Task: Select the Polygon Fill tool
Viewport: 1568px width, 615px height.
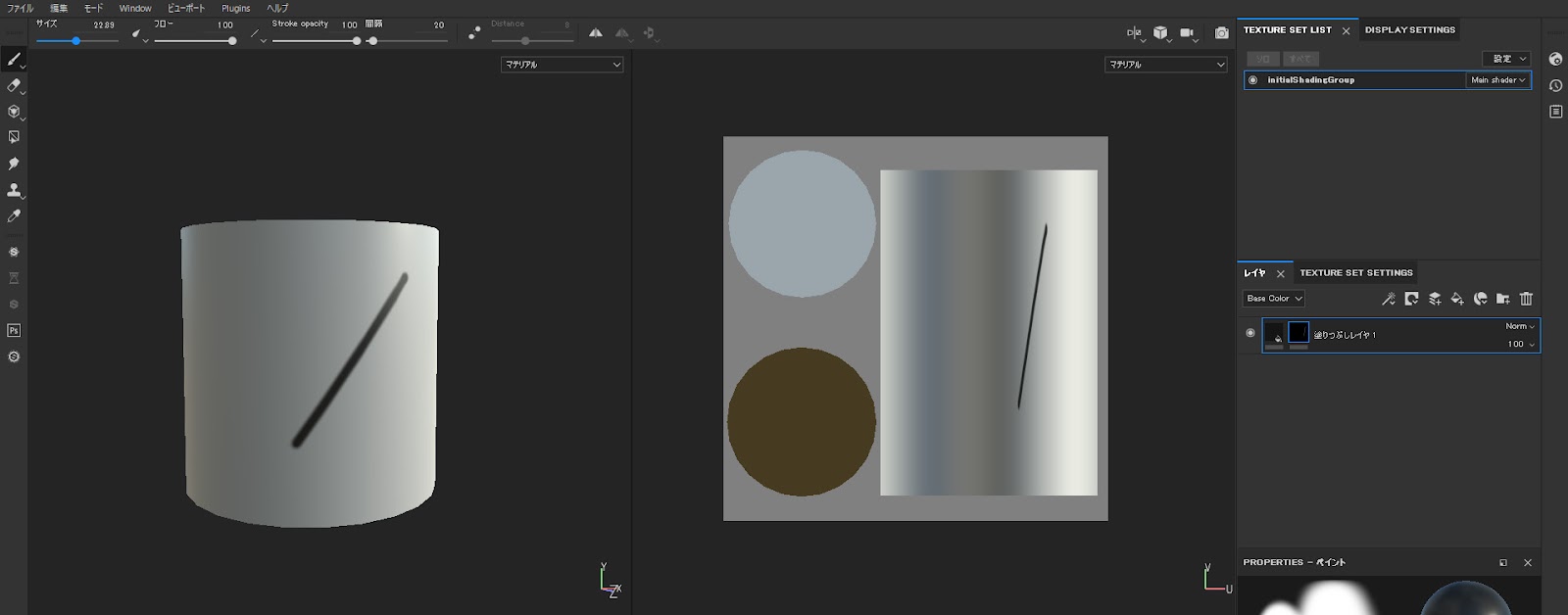Action: (x=14, y=137)
